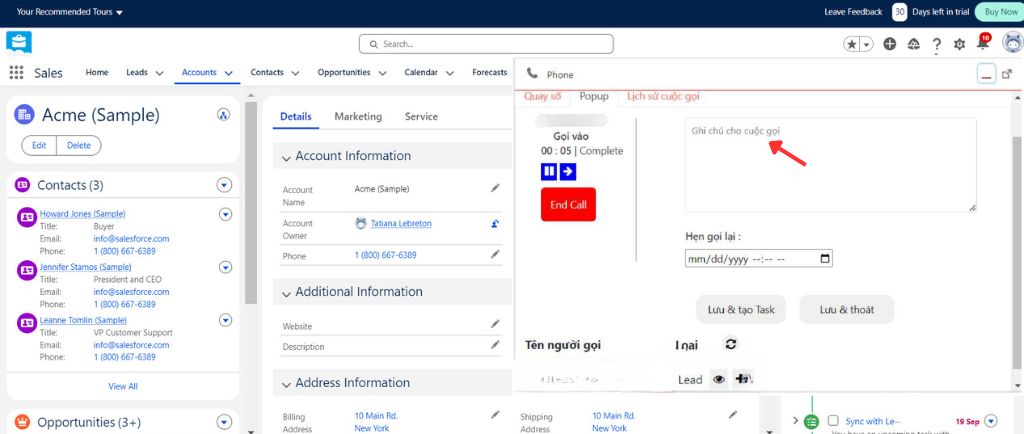Open row actions for Leanne Tomlin

click(x=225, y=320)
